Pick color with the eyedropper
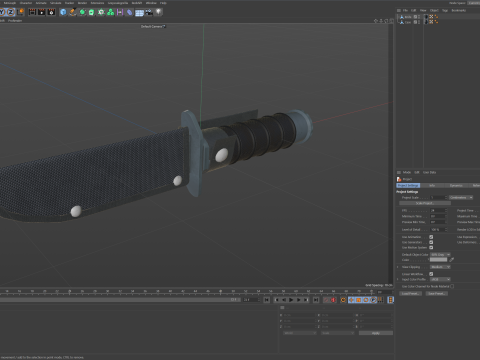Screen dimensions: 480x360 (x=452, y=260)
